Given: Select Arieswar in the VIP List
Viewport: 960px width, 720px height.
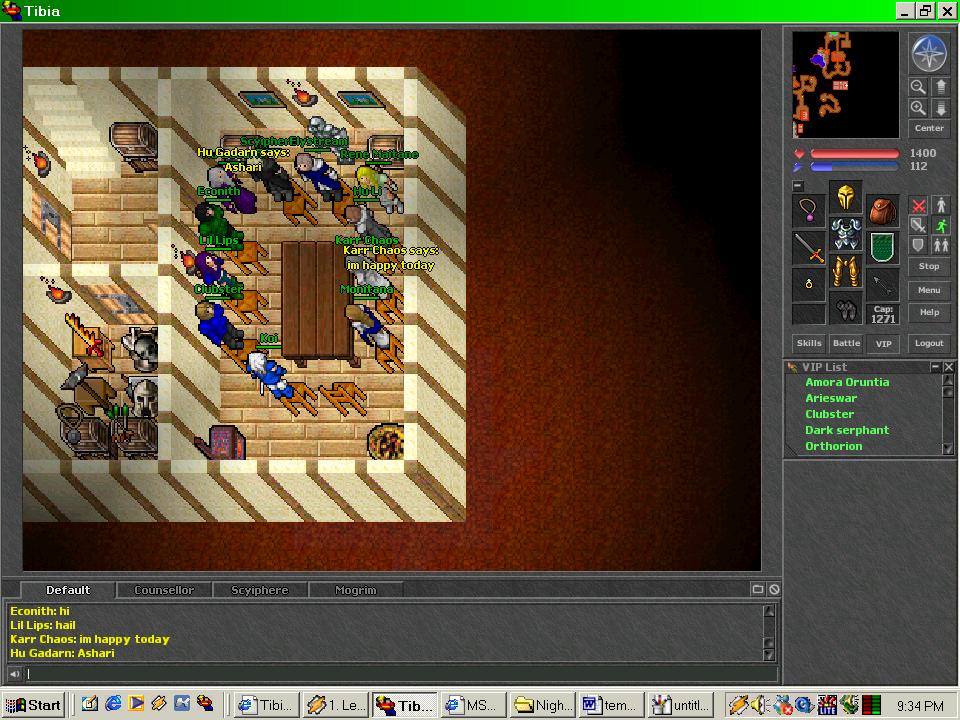Looking at the screenshot, I should tap(831, 398).
